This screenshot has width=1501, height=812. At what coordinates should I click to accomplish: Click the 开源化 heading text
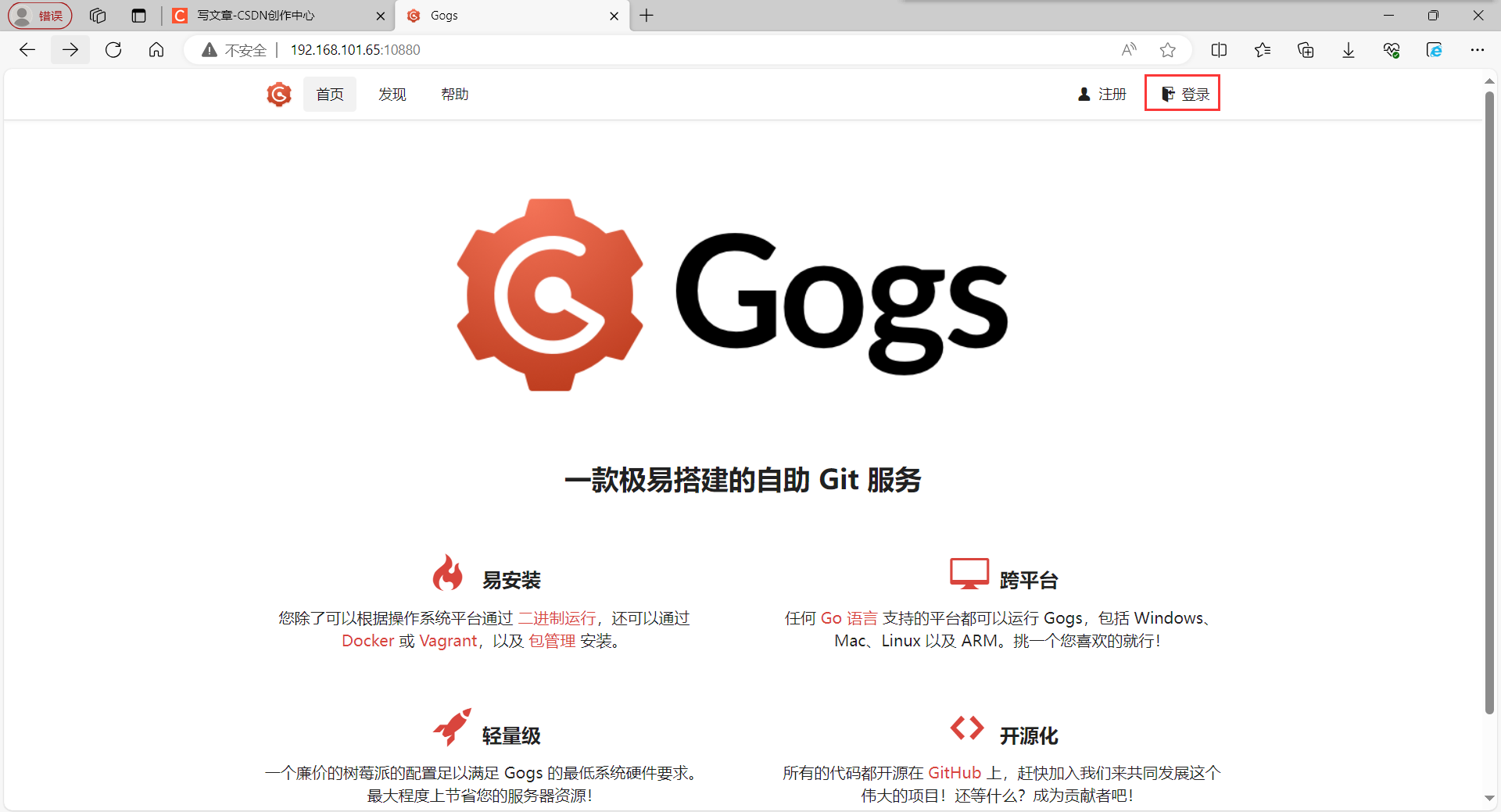click(x=1029, y=736)
